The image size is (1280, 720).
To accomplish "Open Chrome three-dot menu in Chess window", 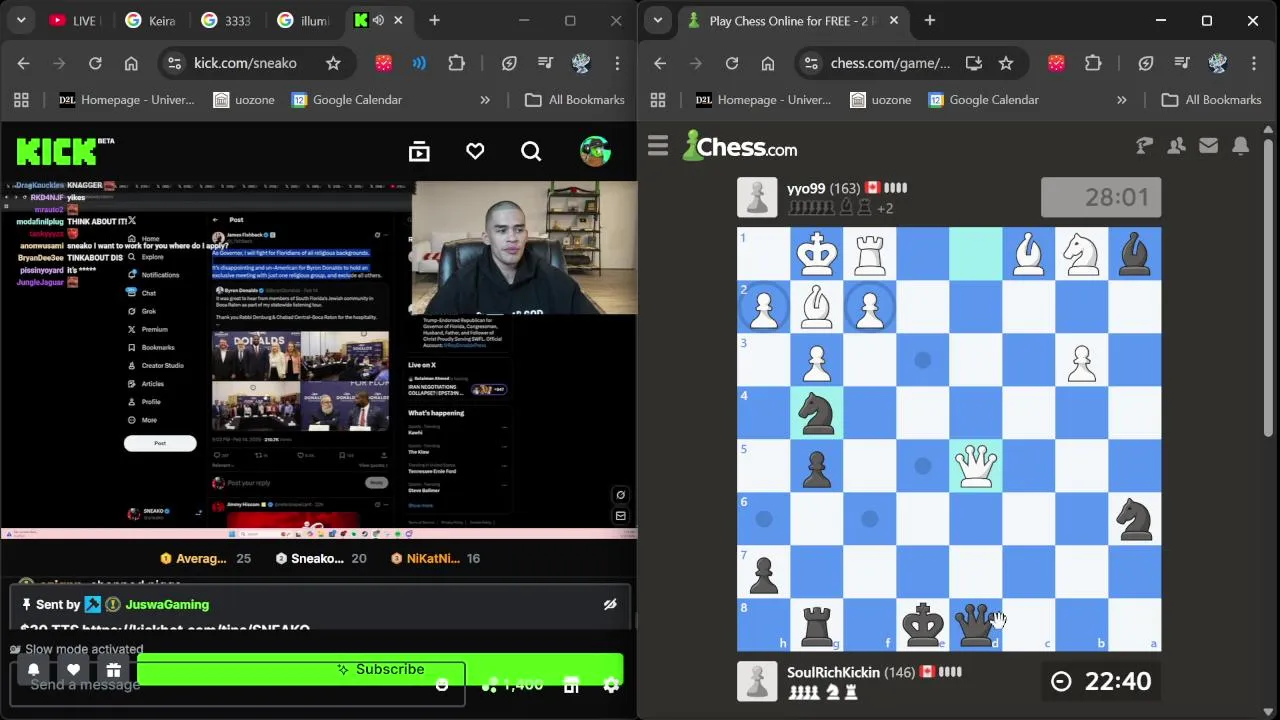I will tap(1253, 63).
